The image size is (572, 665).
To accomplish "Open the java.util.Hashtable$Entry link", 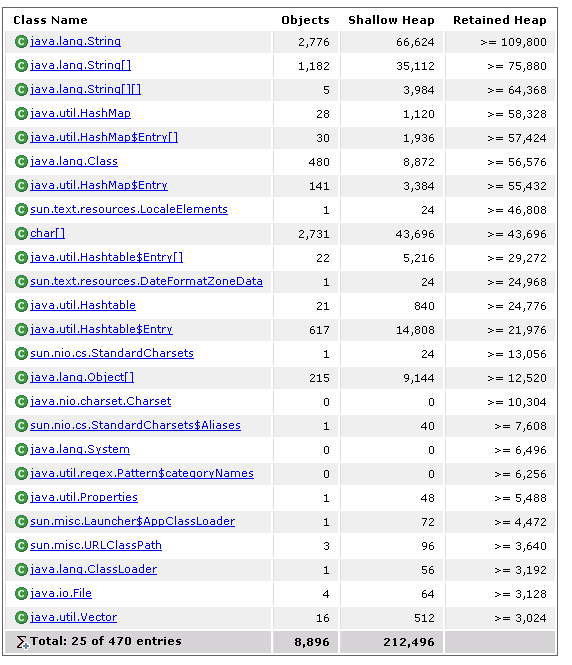I will click(101, 329).
